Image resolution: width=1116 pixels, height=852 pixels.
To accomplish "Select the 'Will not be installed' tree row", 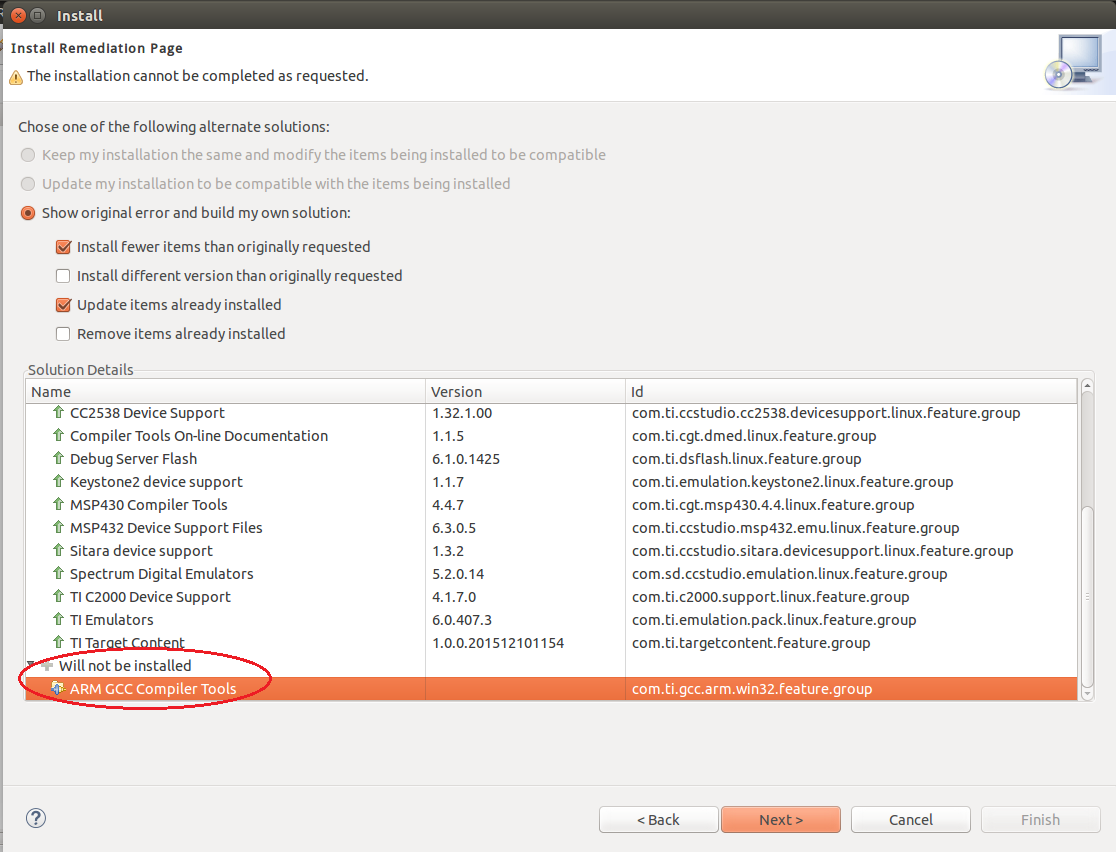I will click(x=552, y=666).
